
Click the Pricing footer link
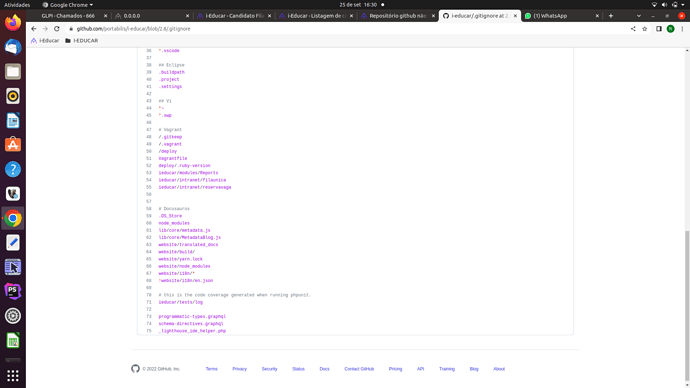pos(395,369)
